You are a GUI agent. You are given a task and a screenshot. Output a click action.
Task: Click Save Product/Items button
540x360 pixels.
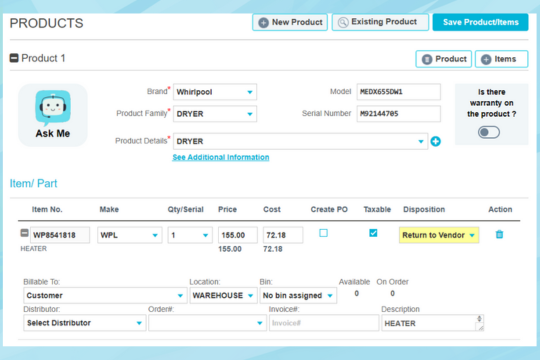pos(480,22)
